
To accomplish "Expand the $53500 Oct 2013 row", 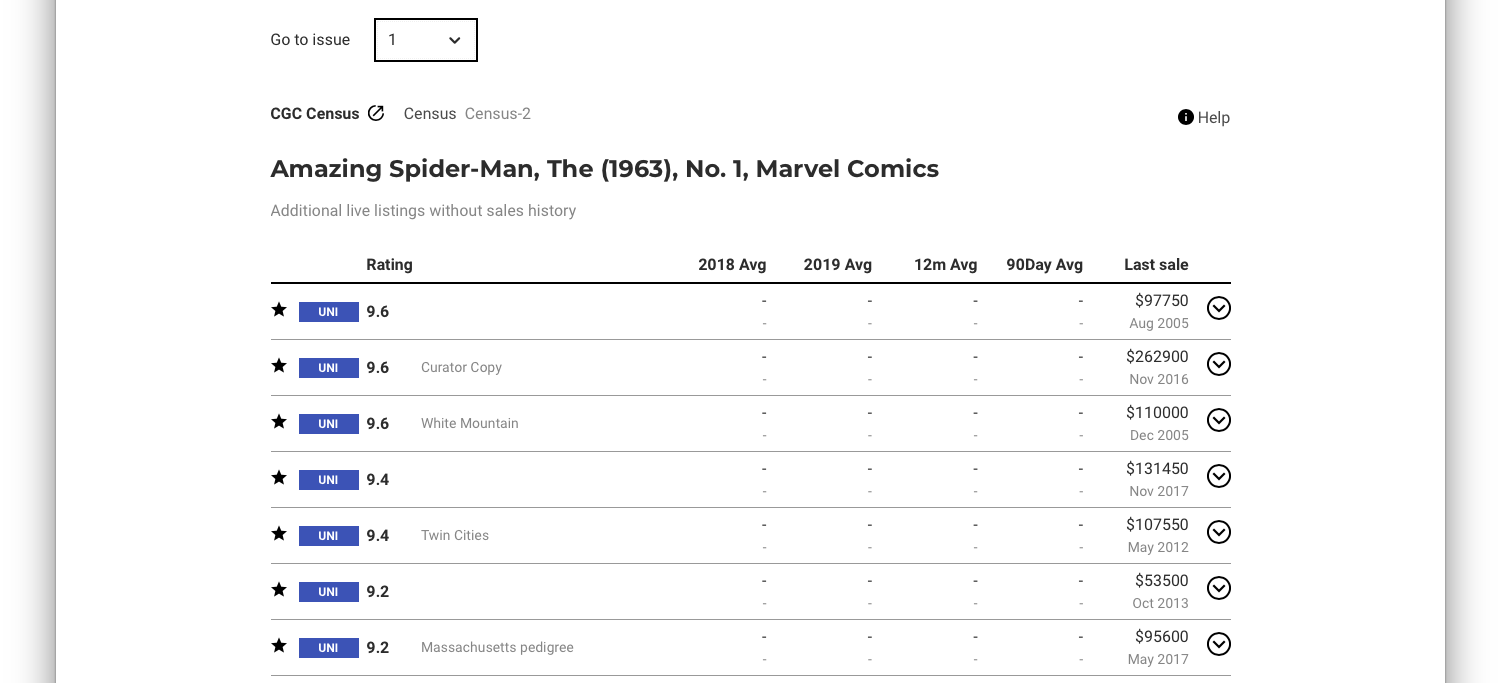I will click(x=1218, y=588).
